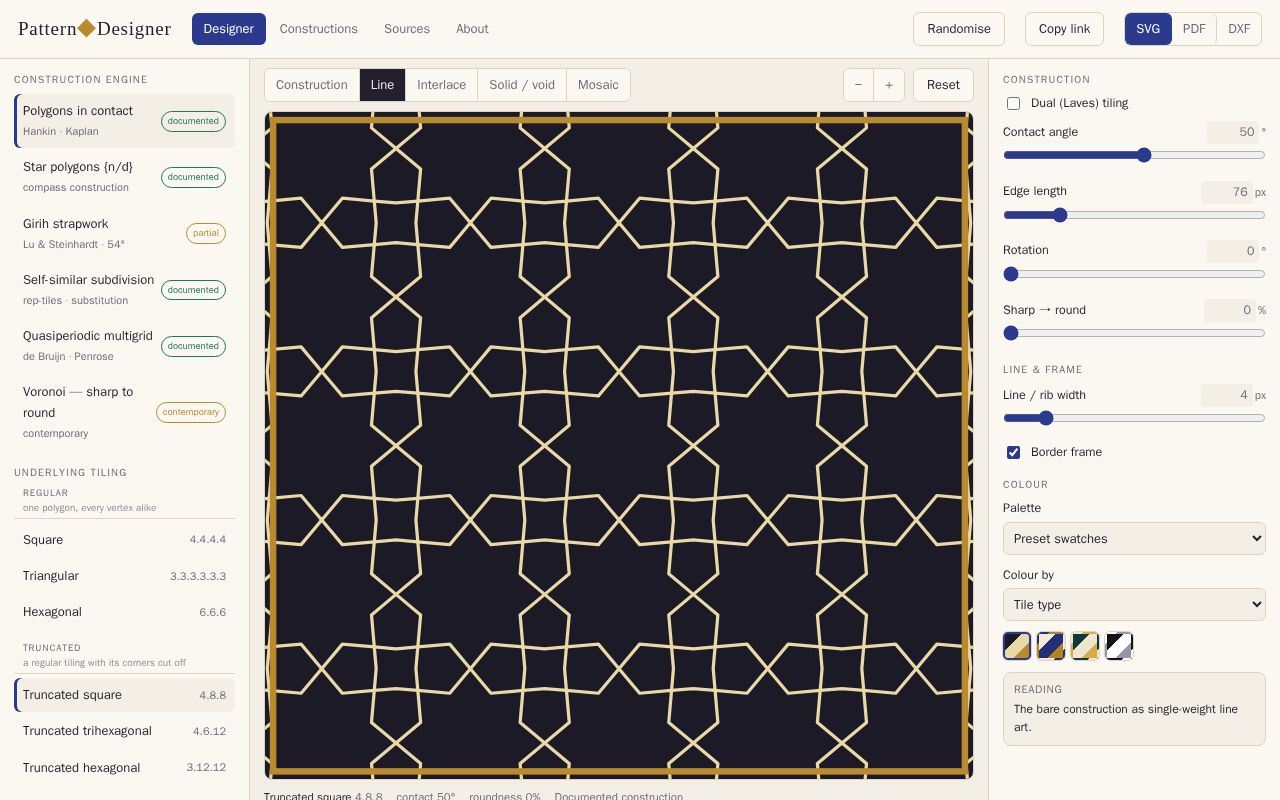Reset the canvas view
The width and height of the screenshot is (1280, 800).
[x=943, y=85]
